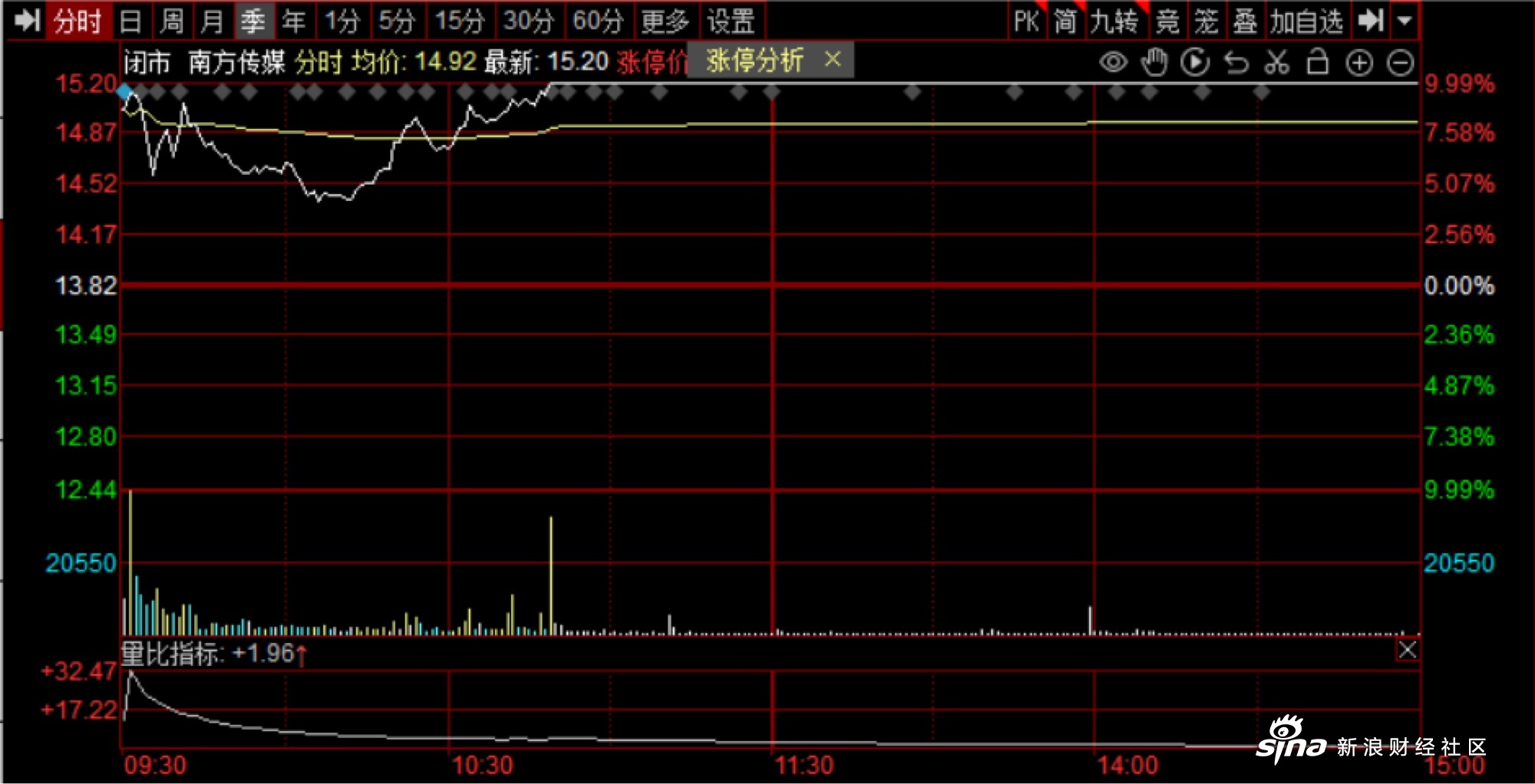This screenshot has height=784, width=1535.
Task: Select the 季 quarterly chart tab
Action: tap(253, 21)
